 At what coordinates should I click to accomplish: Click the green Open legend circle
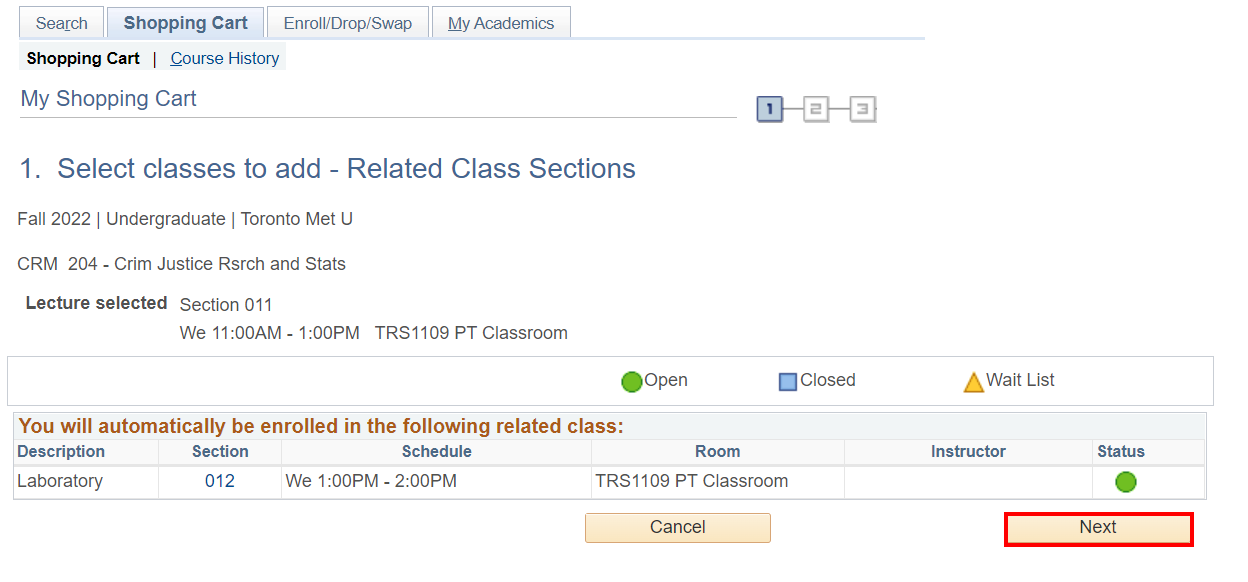[x=631, y=381]
